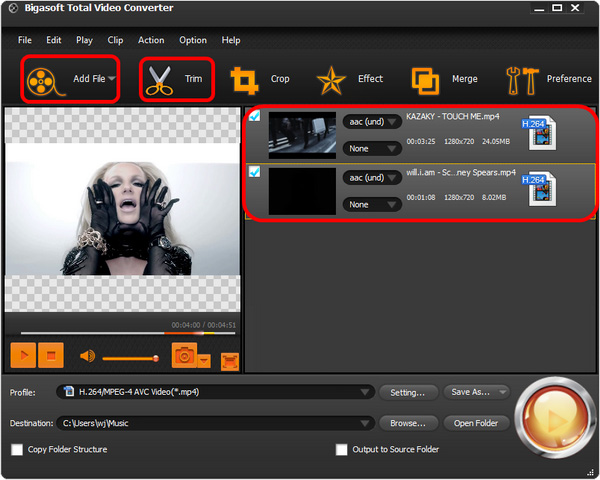Open the Edit menu

pyautogui.click(x=54, y=40)
